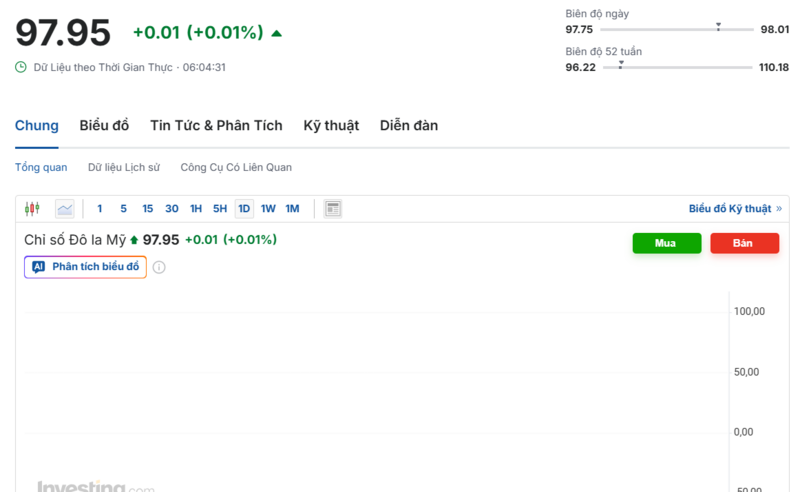Open the Dữ liệu Lịch sử sub-tab

(x=124, y=167)
